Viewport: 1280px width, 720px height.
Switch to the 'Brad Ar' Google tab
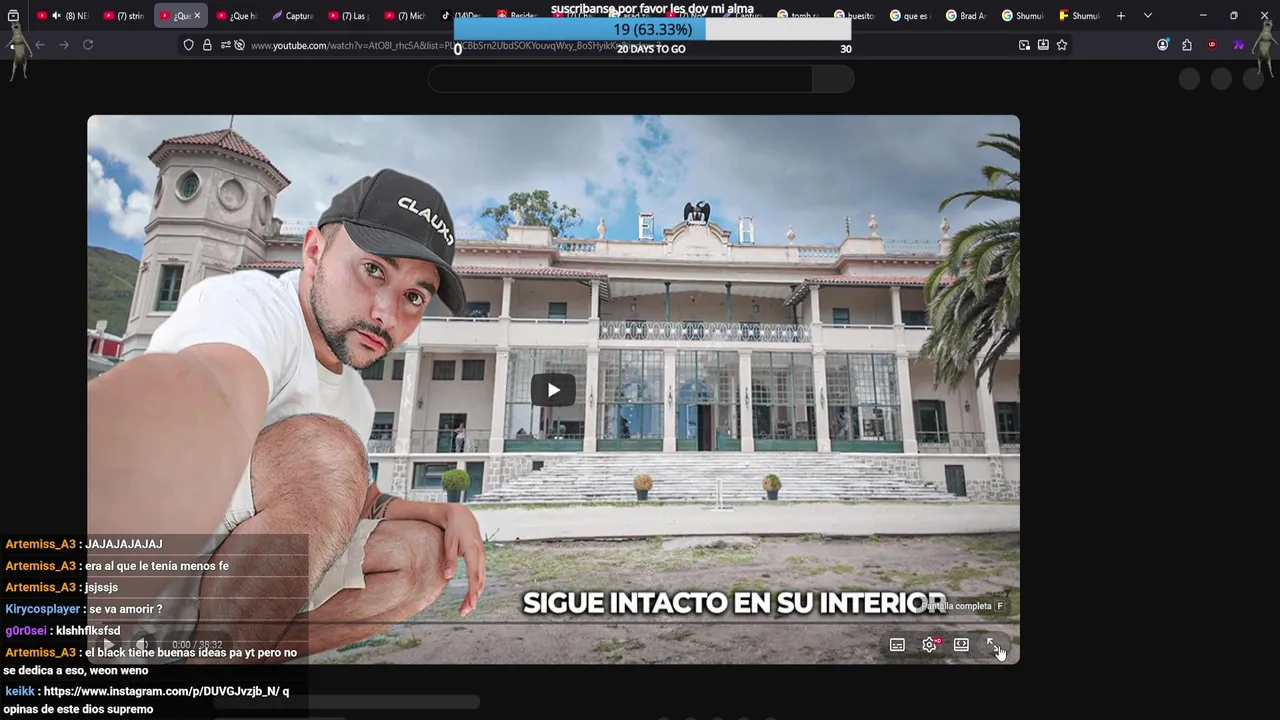[x=966, y=16]
